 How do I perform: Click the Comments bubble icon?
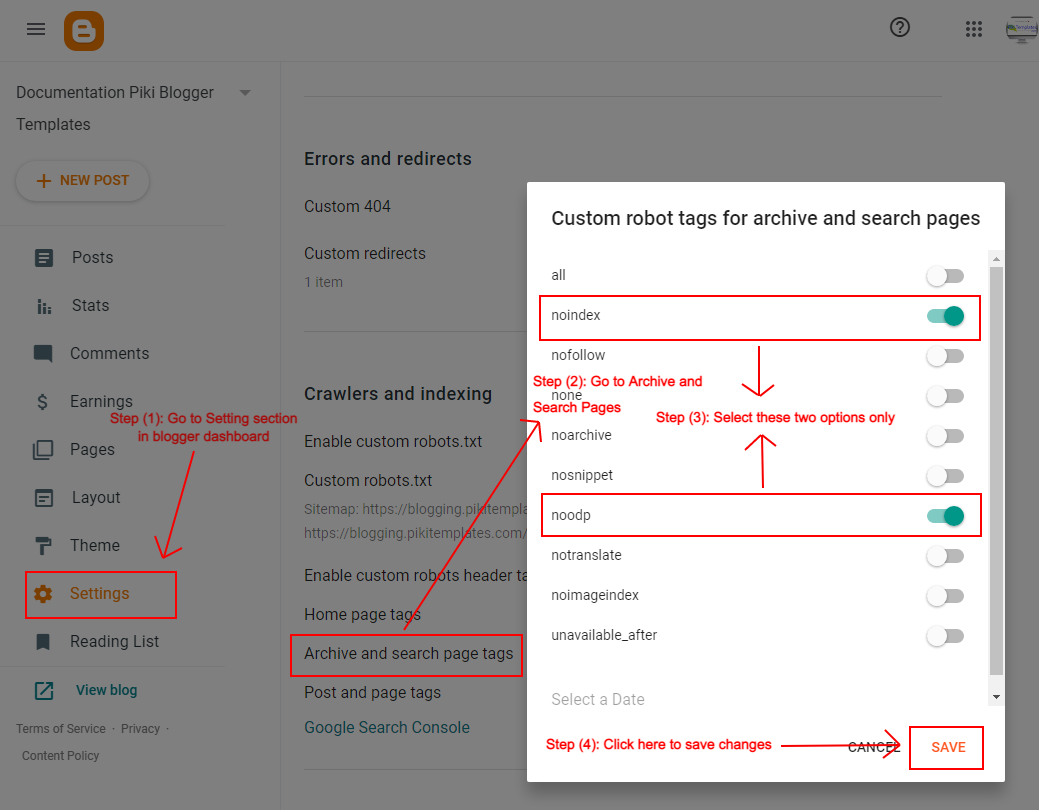[x=43, y=353]
